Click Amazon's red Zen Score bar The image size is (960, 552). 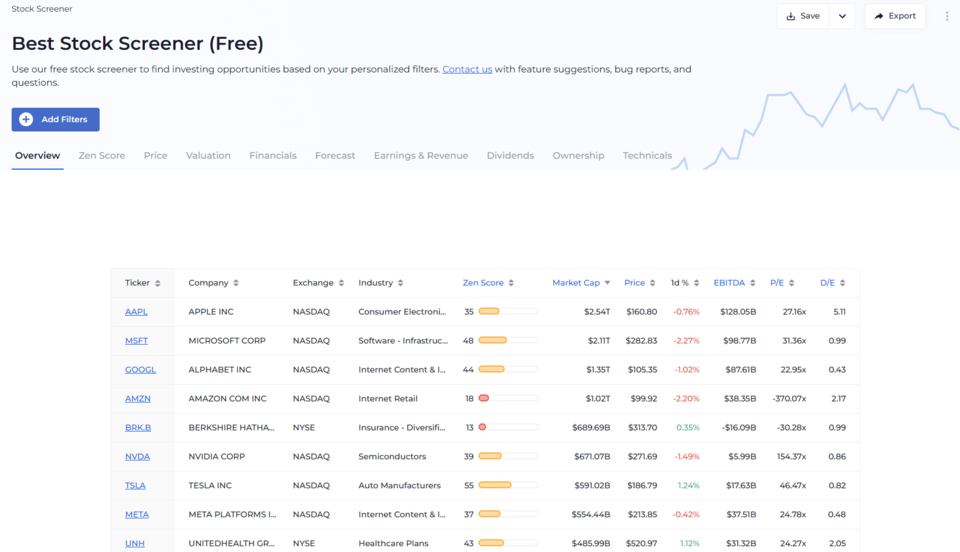click(508, 398)
